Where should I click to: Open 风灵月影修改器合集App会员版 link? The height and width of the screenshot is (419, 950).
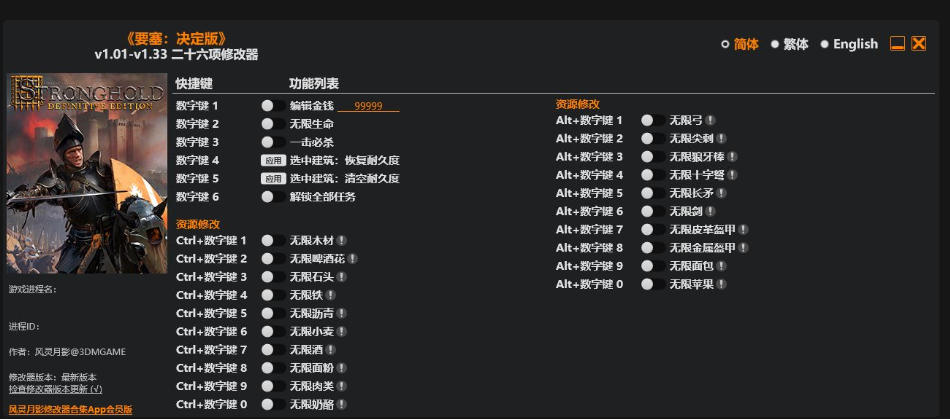[70, 410]
